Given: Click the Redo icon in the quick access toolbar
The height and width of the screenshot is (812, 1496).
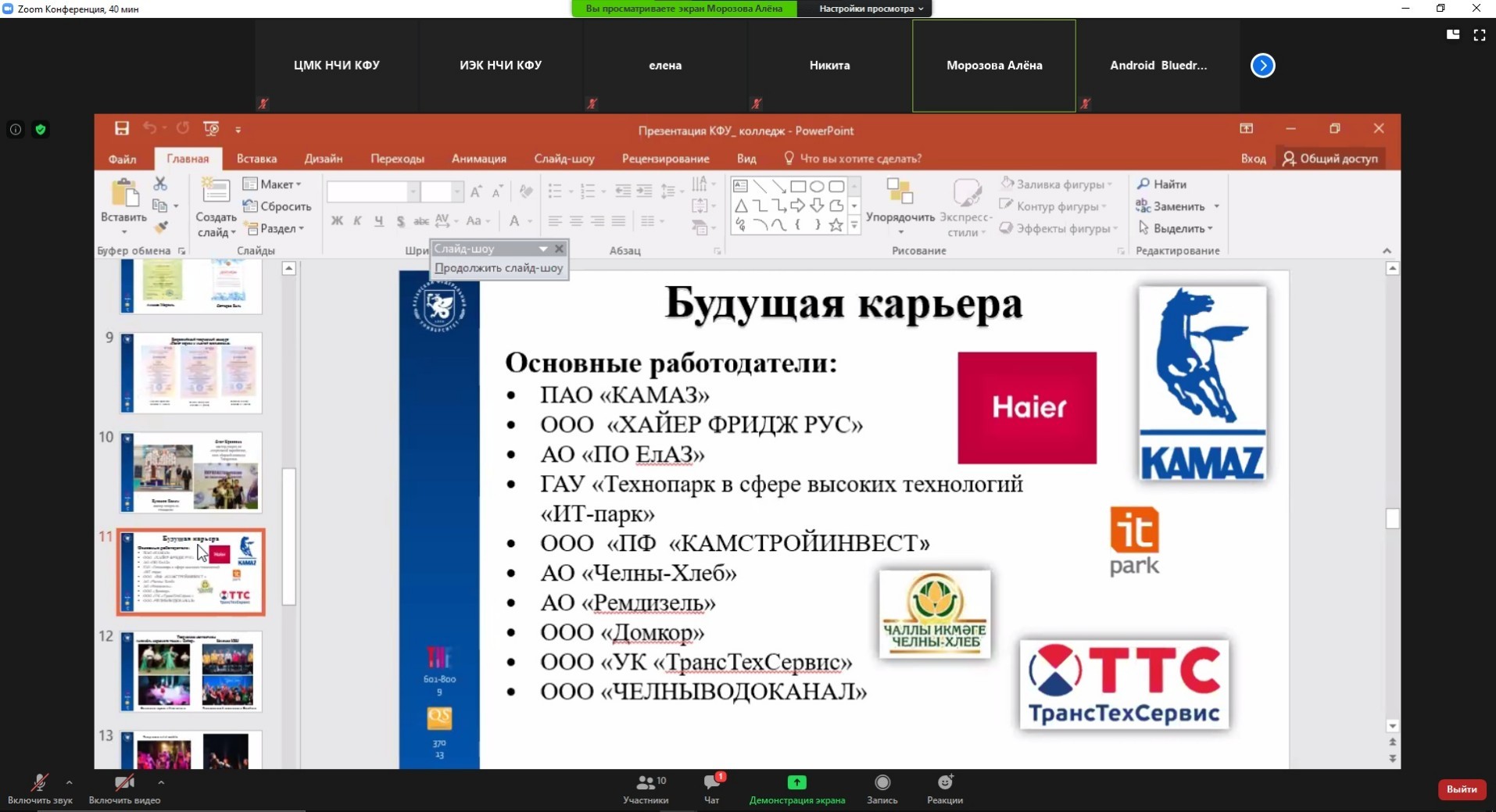Looking at the screenshot, I should (182, 128).
